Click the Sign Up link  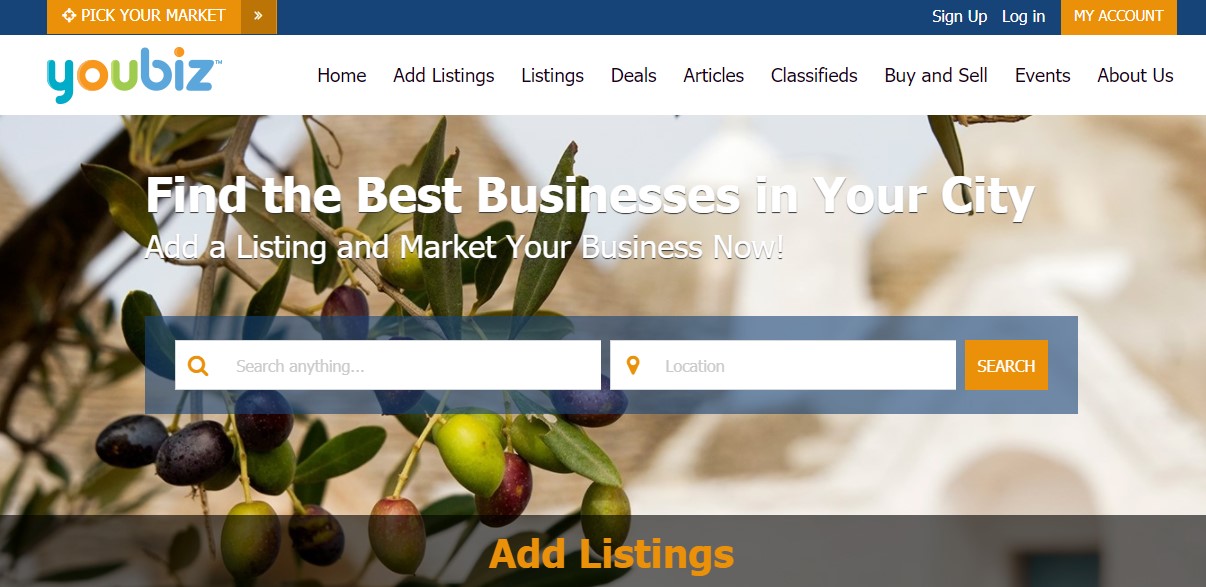tap(959, 16)
